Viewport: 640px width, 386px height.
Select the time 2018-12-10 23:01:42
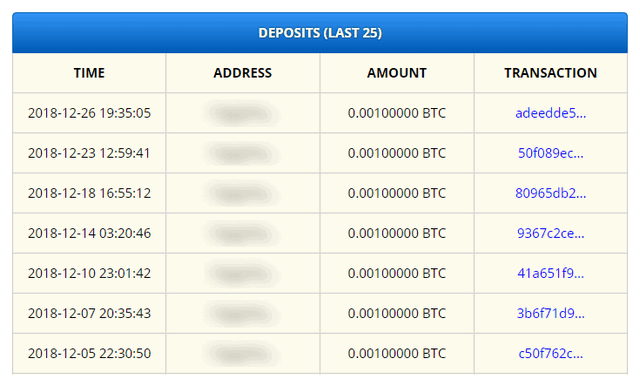click(x=89, y=273)
